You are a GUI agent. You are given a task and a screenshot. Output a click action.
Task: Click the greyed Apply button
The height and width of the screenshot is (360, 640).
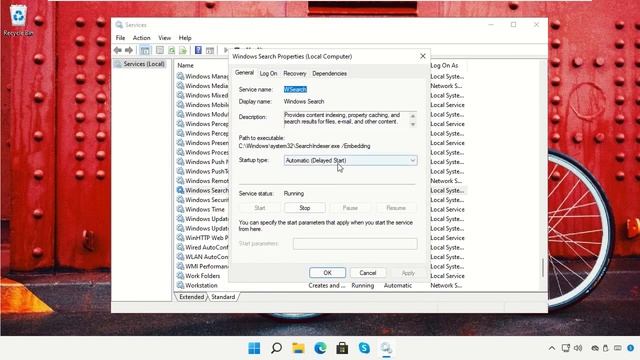click(x=408, y=273)
